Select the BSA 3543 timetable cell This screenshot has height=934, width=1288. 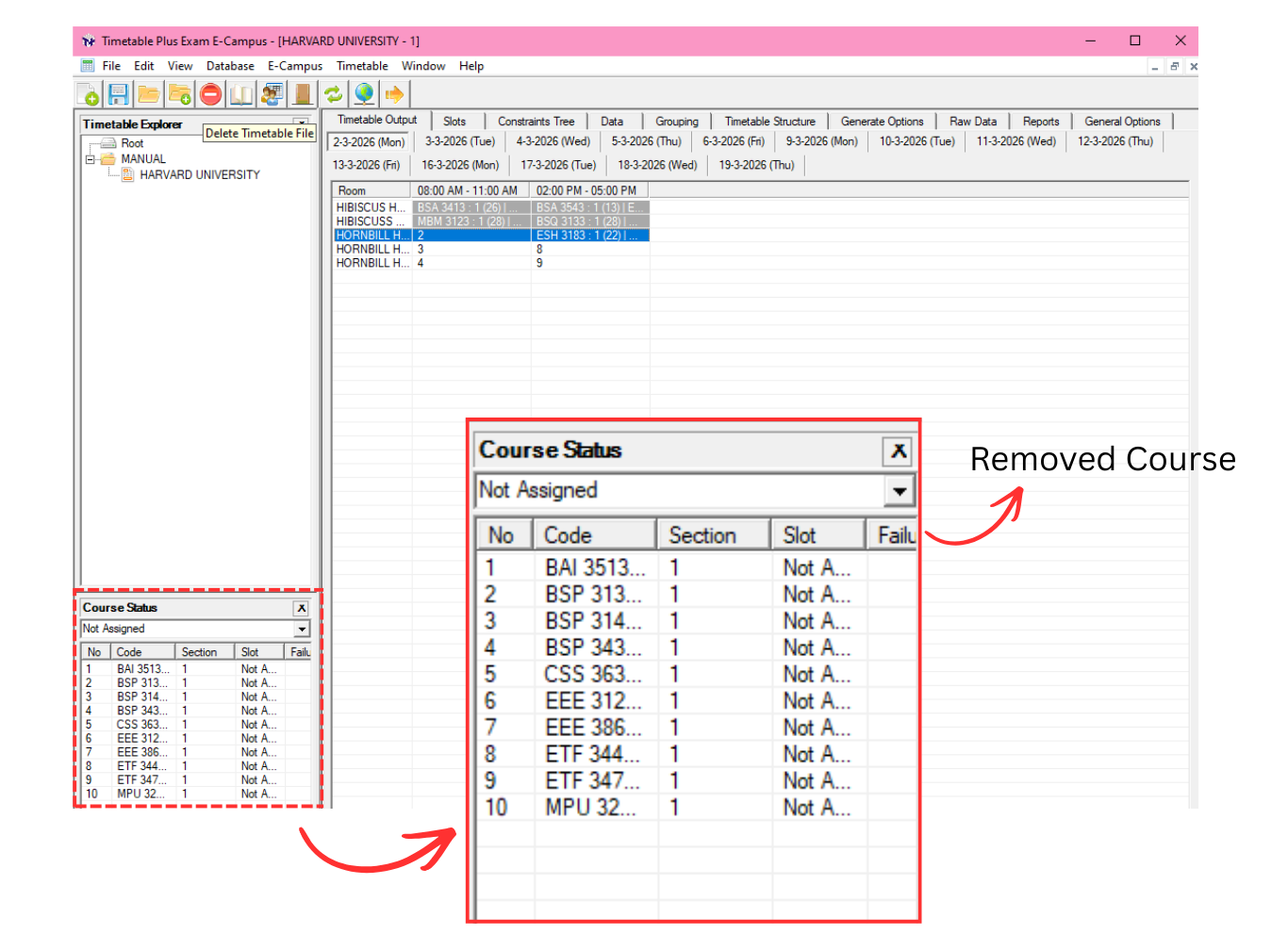pyautogui.click(x=590, y=207)
